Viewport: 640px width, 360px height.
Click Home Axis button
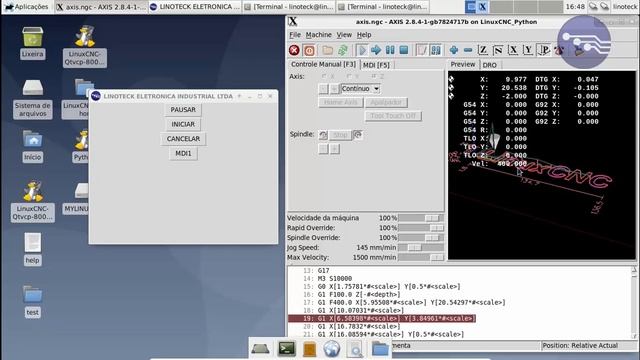(340, 102)
